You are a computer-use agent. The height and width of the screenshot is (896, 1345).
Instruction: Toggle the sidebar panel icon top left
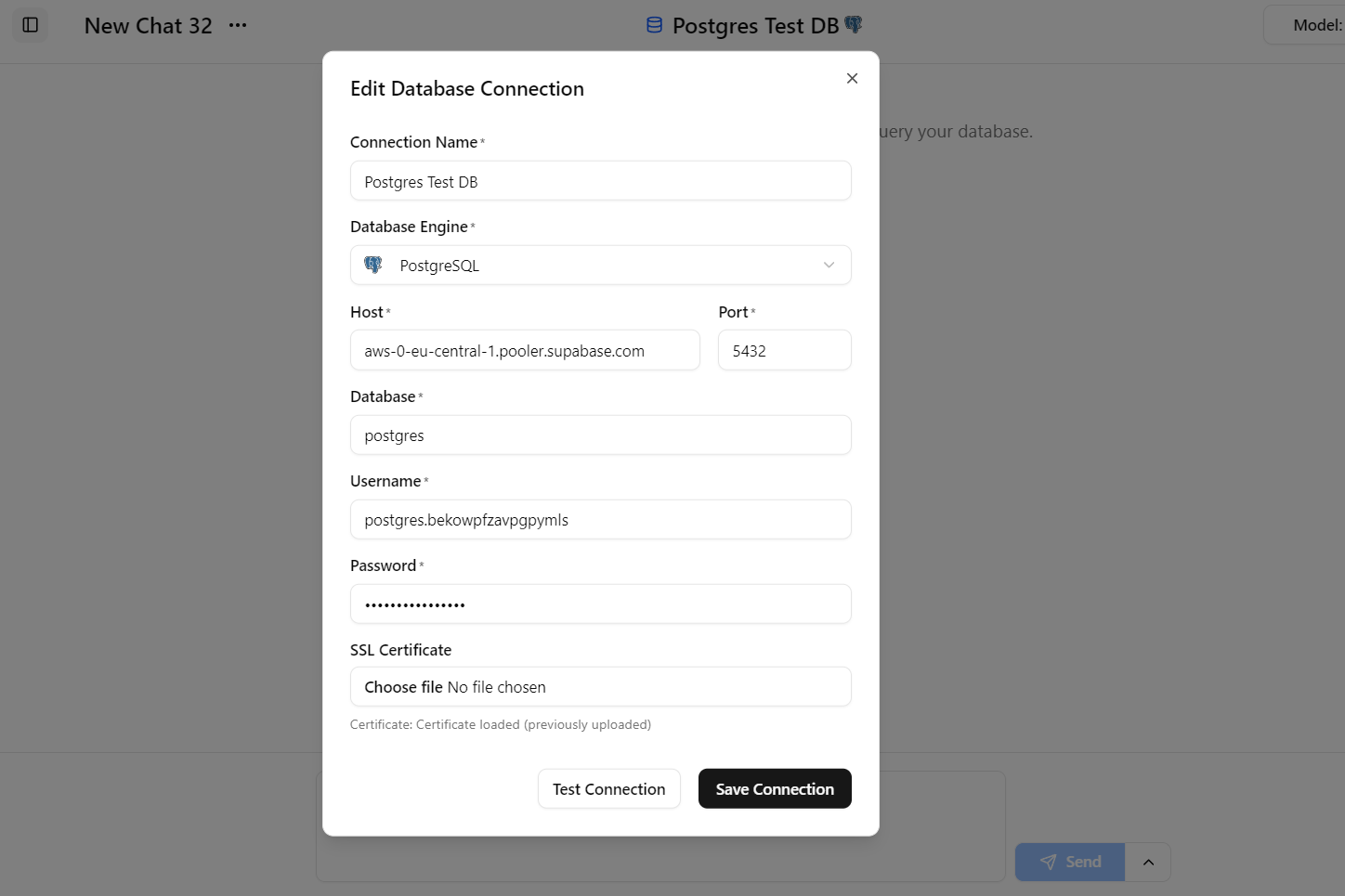pos(30,25)
